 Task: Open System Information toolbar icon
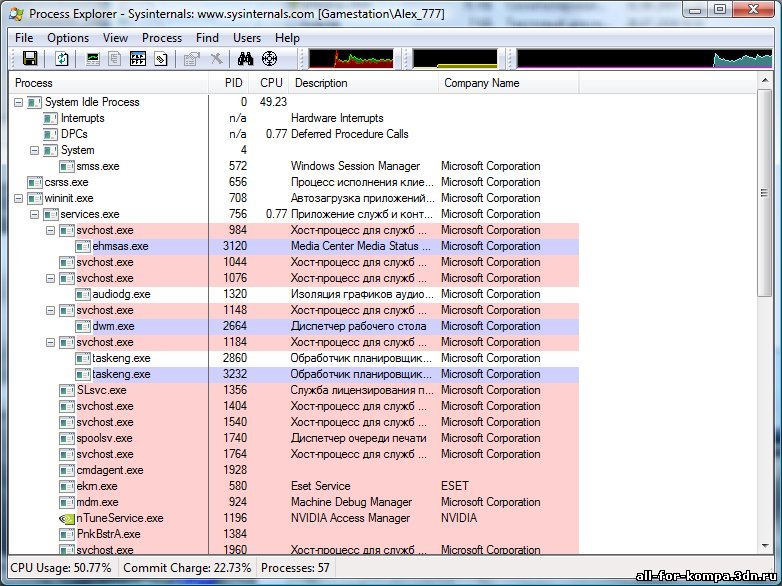93,59
